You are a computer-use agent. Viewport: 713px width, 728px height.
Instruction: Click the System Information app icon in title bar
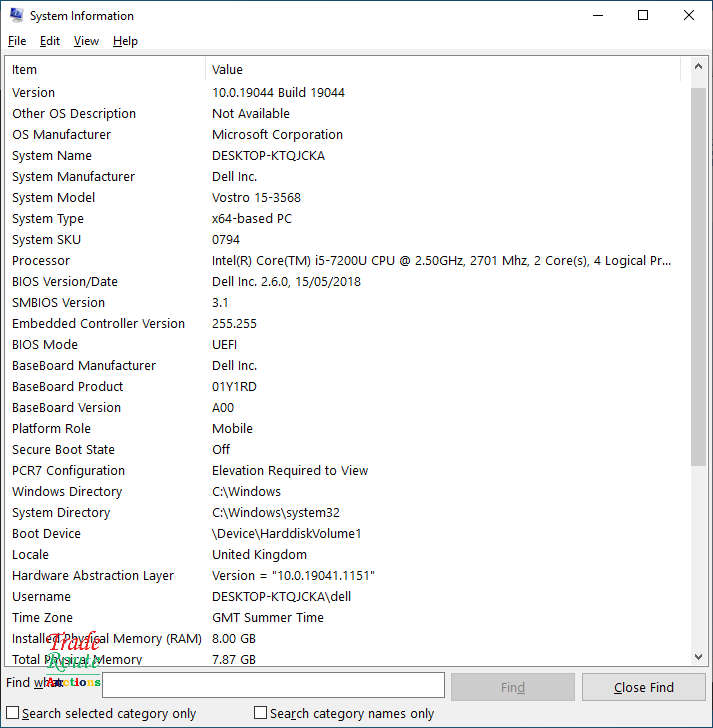coord(16,15)
